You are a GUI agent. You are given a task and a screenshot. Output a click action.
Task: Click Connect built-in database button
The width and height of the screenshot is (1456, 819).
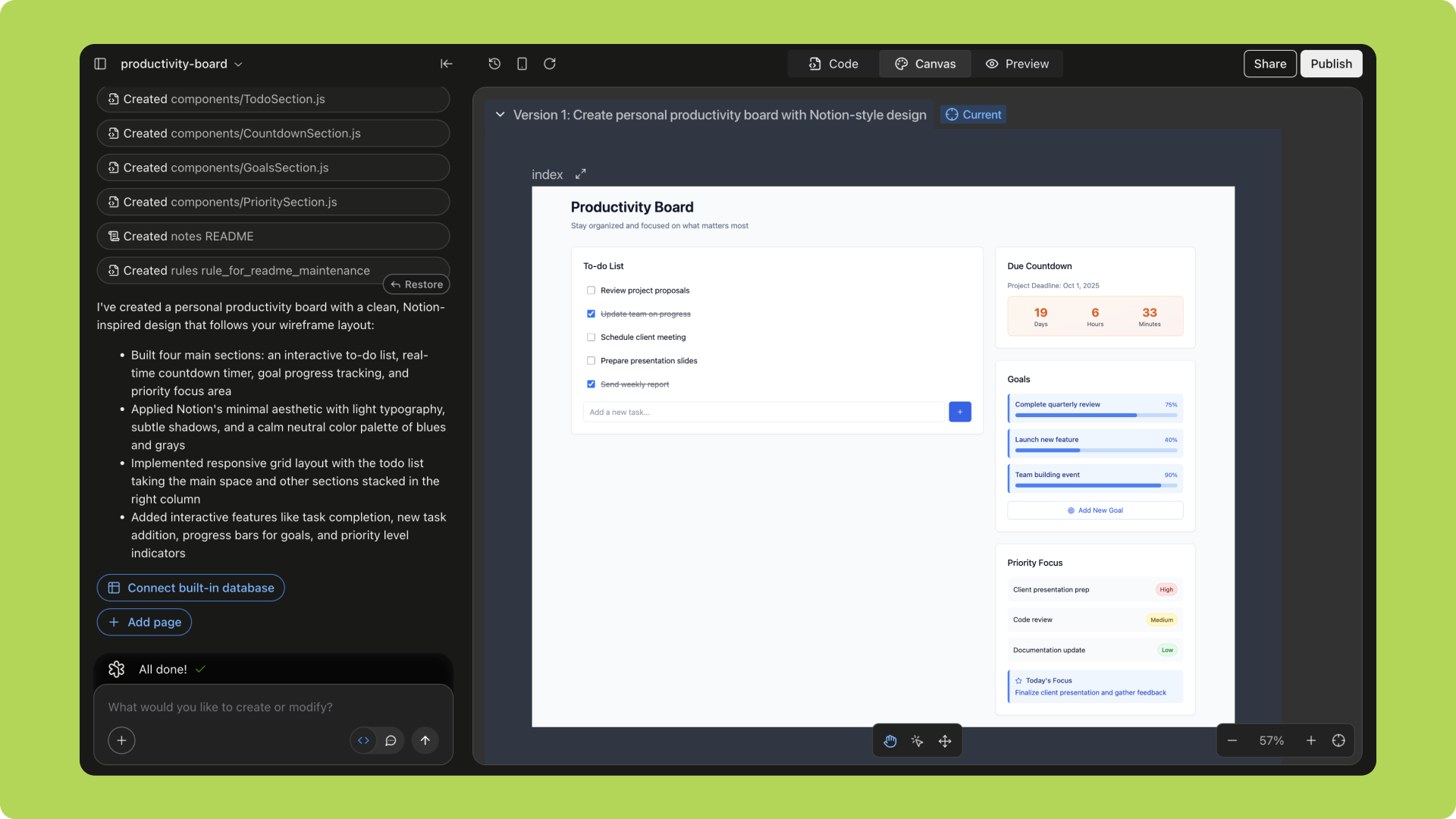click(190, 588)
